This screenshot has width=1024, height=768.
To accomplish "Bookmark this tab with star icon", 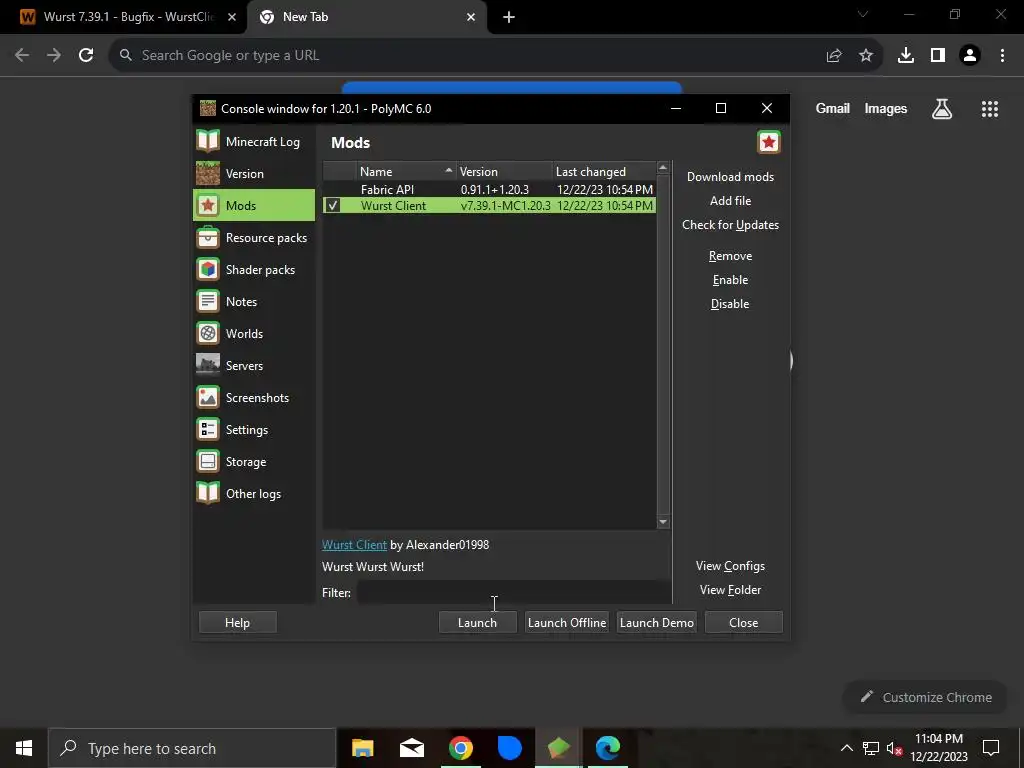I will (x=866, y=56).
